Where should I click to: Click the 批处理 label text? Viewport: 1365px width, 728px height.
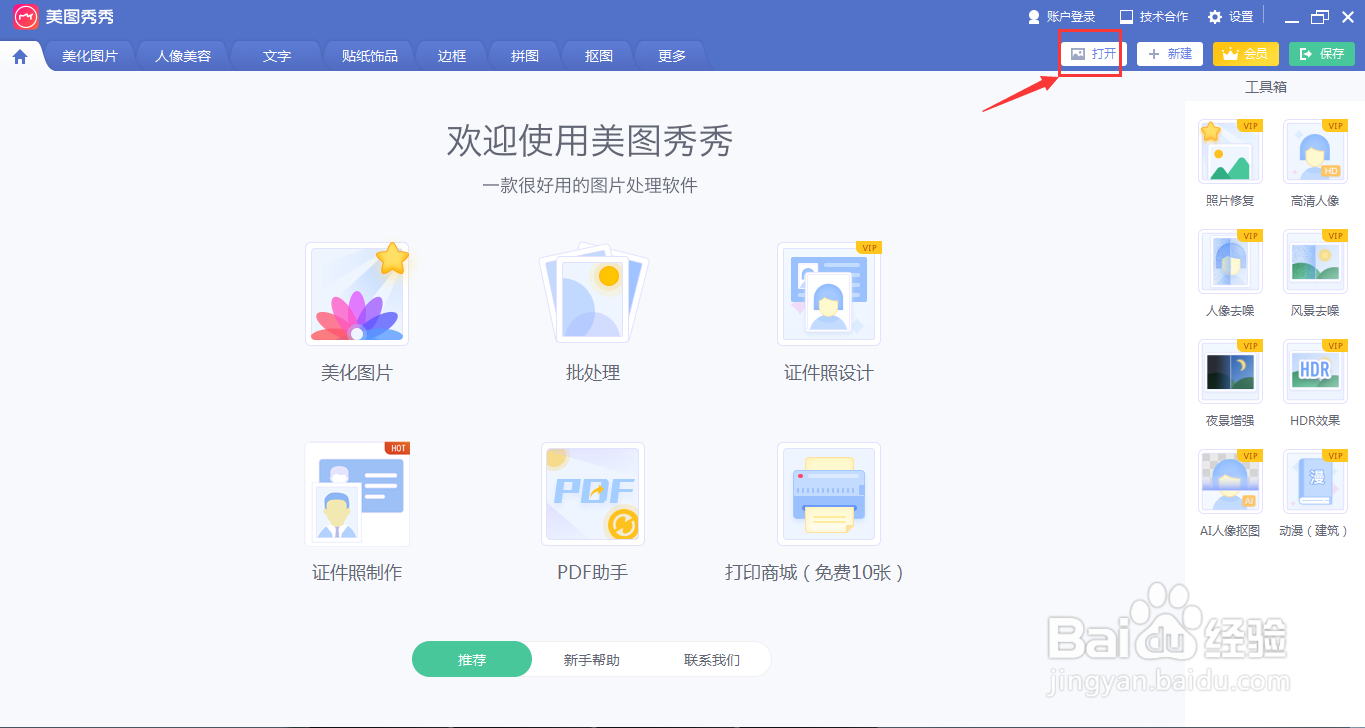pyautogui.click(x=593, y=373)
